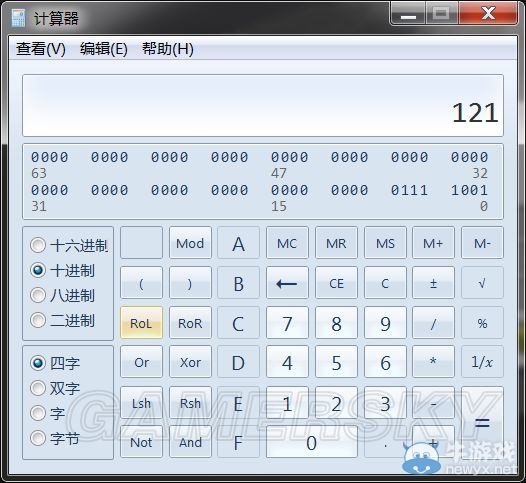Viewport: 526px width, 483px height.
Task: Click the calculator icon in title bar
Action: [18, 18]
